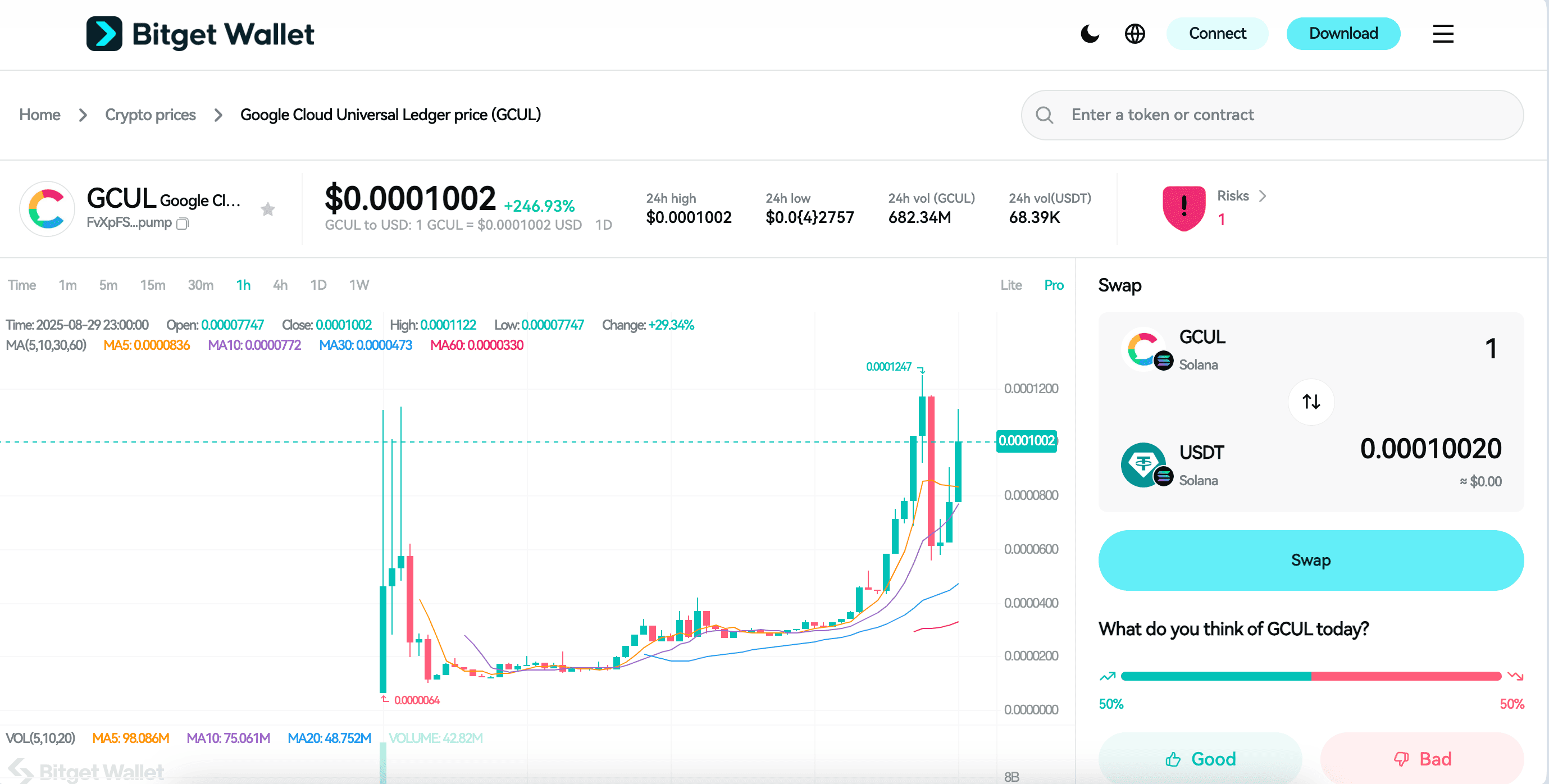Click the GCUL amount field showing 1
The image size is (1549, 784).
[x=1491, y=349]
